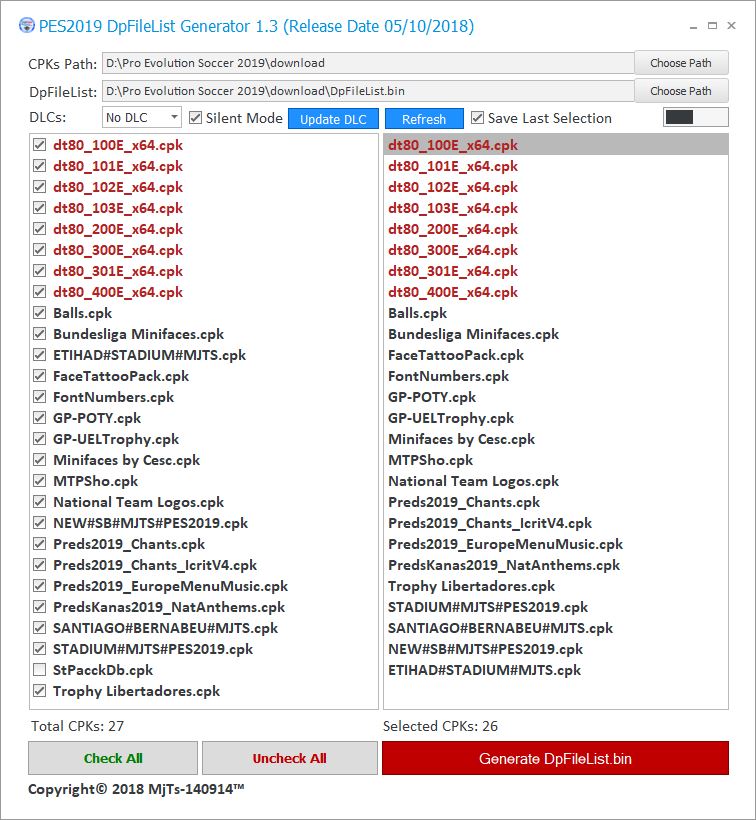Select SANTIAGO#BERNABEU#MJTS.cpk in right list
The height and width of the screenshot is (820, 756).
(556, 628)
